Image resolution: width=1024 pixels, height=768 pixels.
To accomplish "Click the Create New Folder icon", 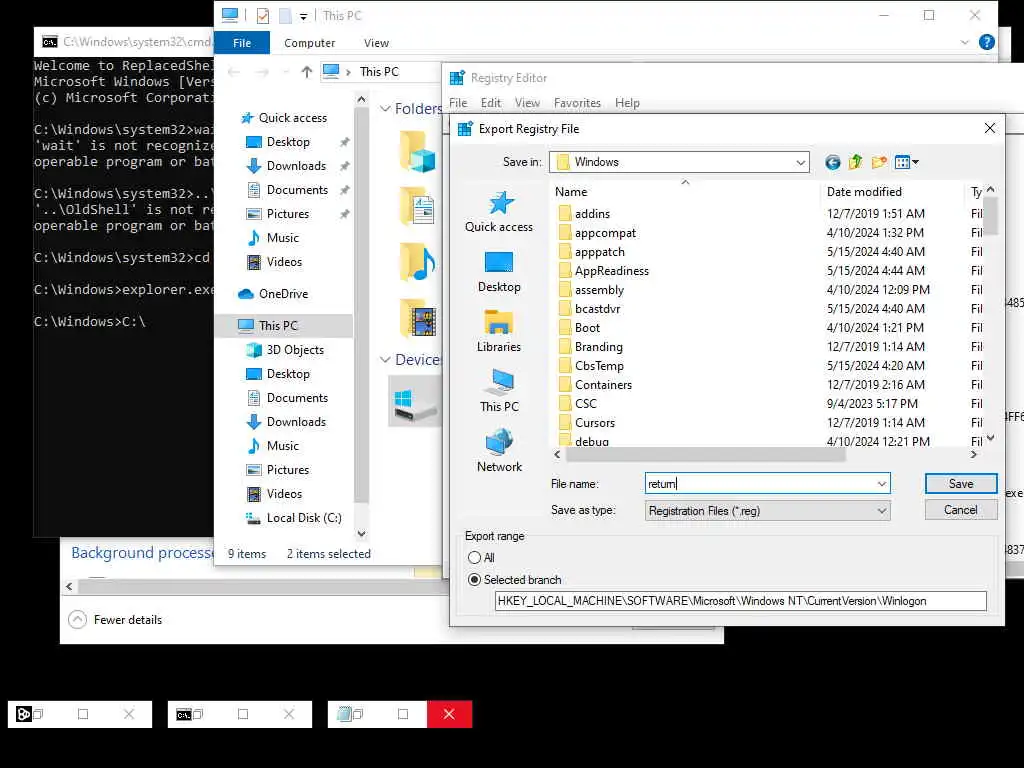I will 879,162.
